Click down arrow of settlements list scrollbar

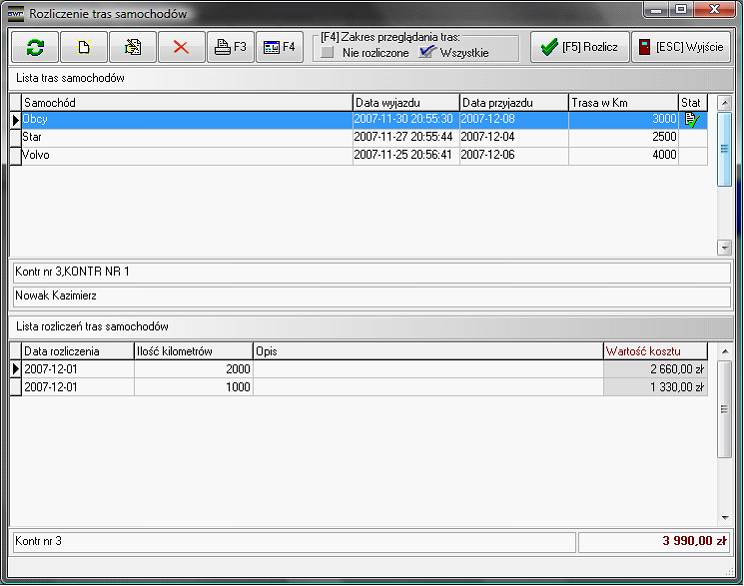pos(724,517)
